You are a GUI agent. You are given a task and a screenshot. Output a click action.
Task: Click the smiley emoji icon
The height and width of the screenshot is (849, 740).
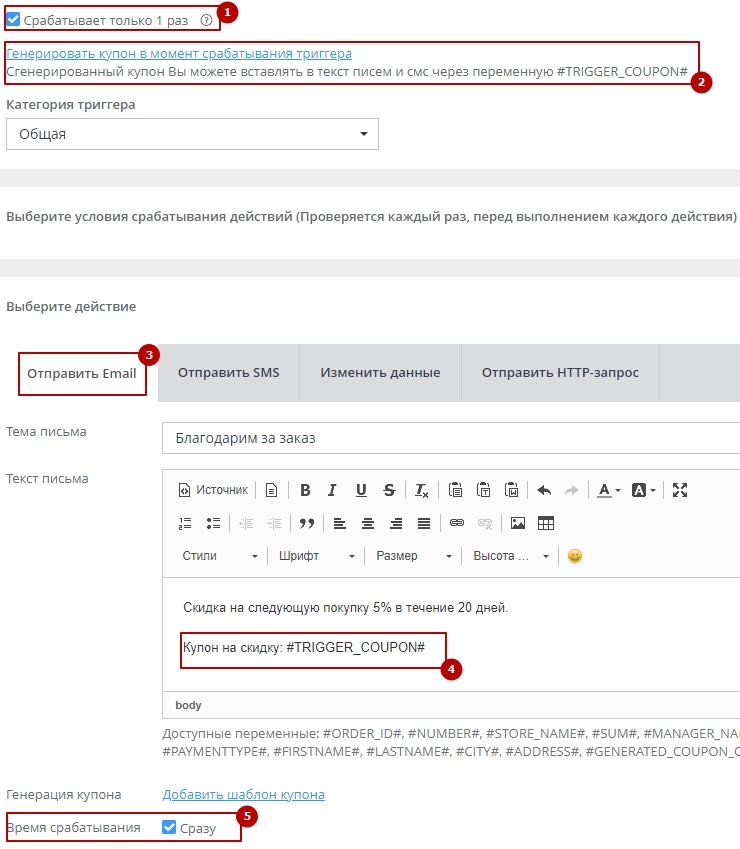(575, 556)
